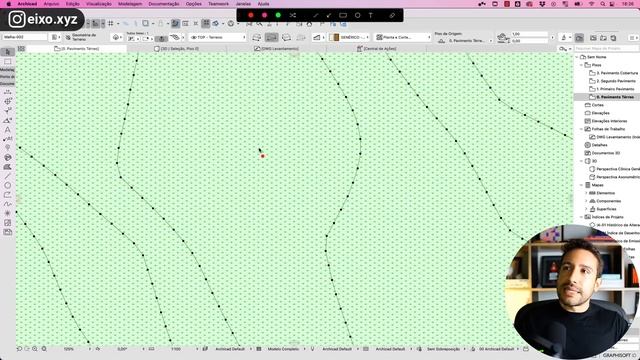Select the Spline tool in the toolbox
This screenshot has height=360, width=640.
click(7, 204)
